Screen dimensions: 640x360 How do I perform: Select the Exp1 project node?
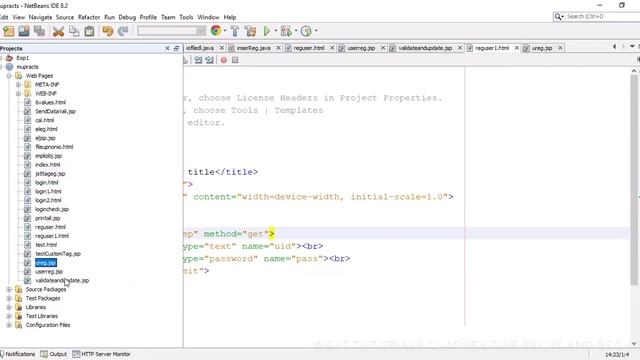tap(22, 58)
